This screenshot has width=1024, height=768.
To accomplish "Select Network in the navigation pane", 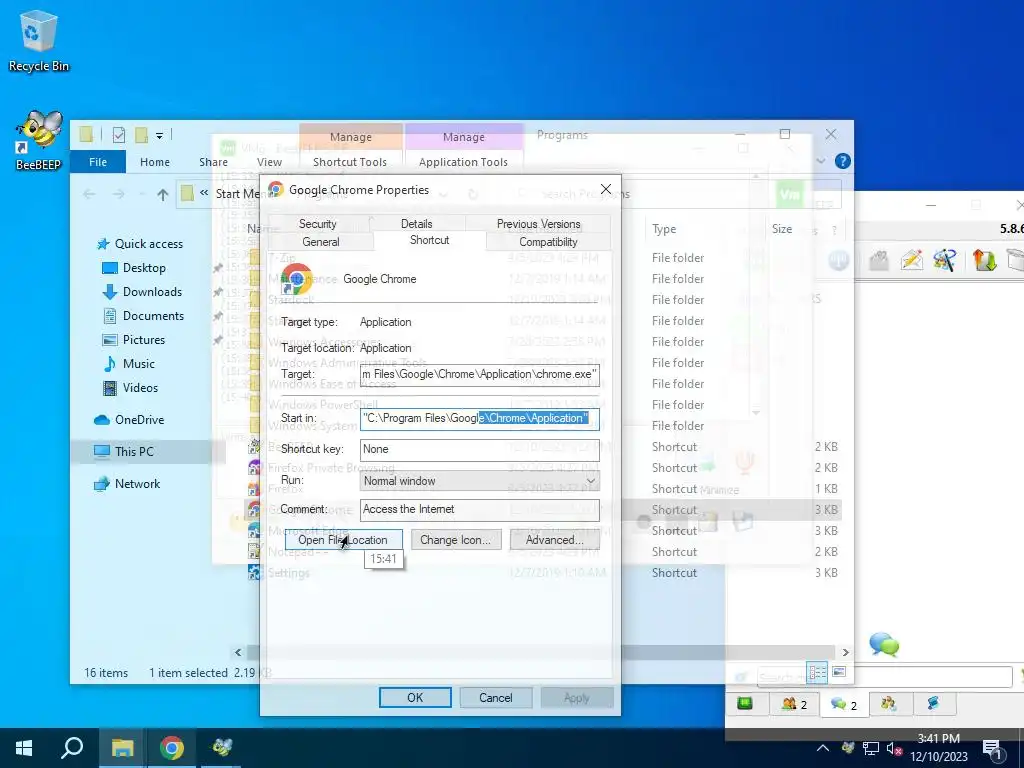I will (127, 484).
